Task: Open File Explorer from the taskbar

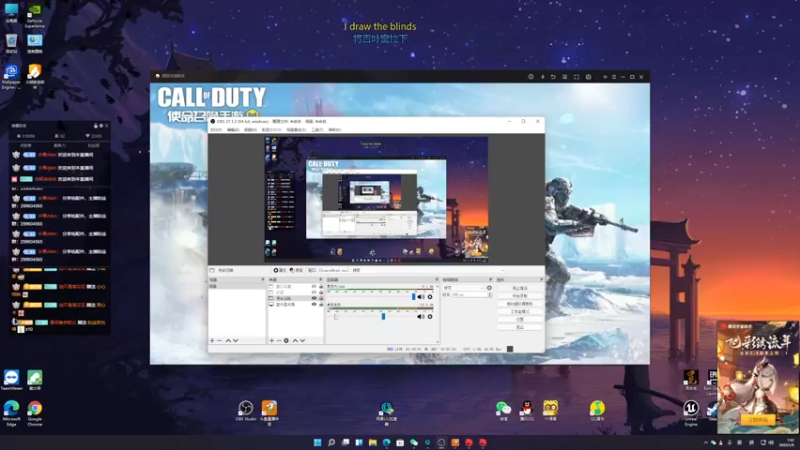Action: click(373, 442)
